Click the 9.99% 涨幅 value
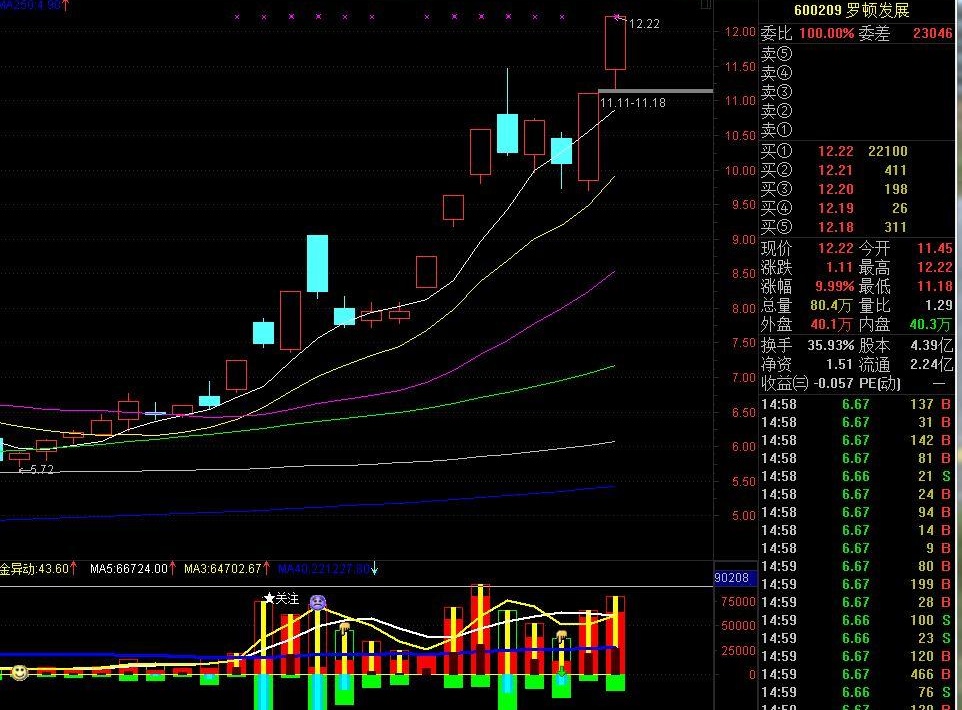The height and width of the screenshot is (710, 962). (x=834, y=287)
